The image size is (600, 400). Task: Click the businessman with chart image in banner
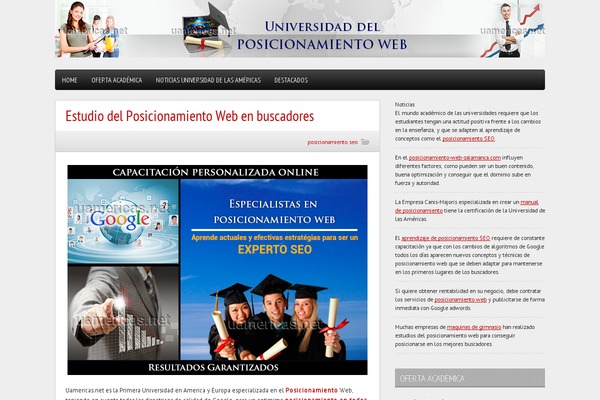point(512,29)
